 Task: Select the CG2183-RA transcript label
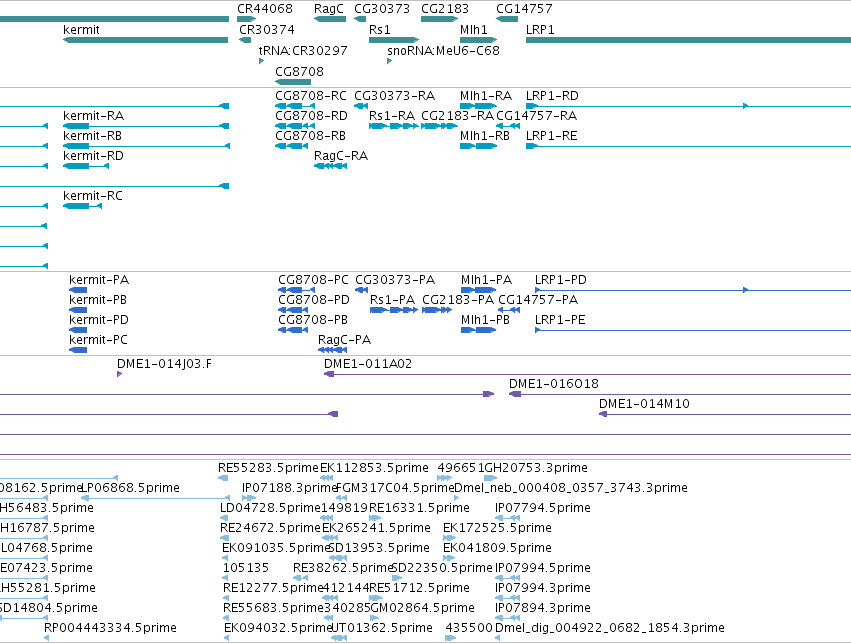[x=458, y=116]
